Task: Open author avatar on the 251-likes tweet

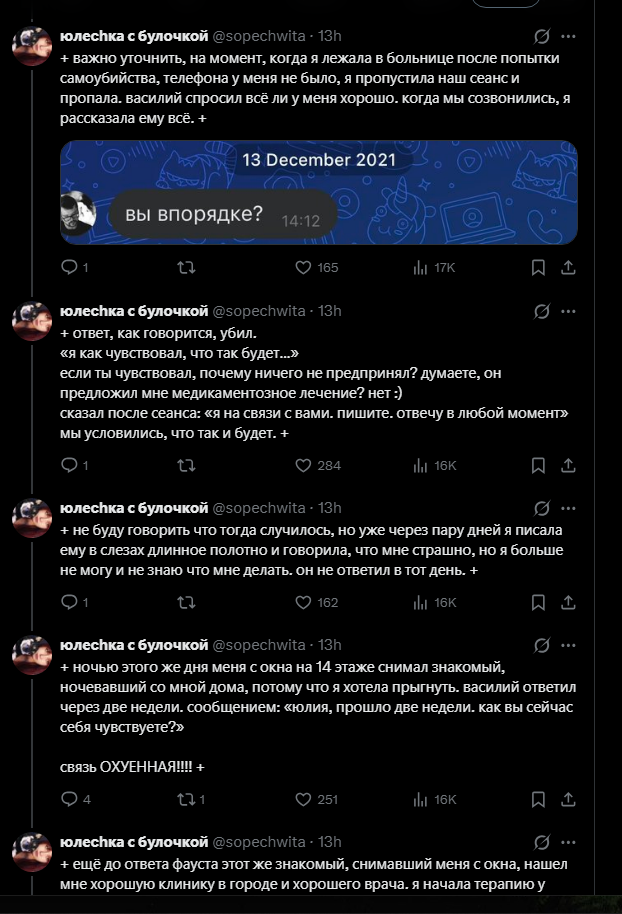Action: pos(33,655)
